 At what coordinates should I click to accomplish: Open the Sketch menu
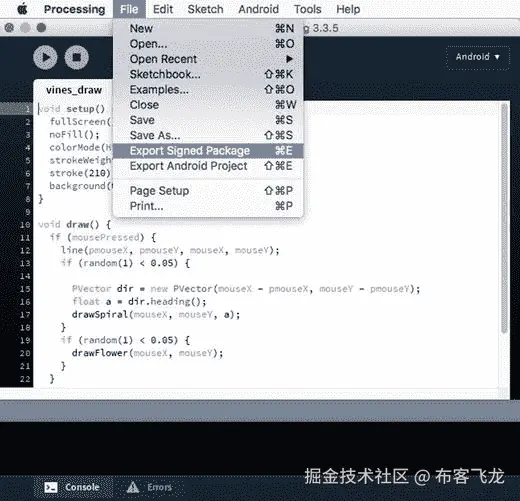(205, 9)
